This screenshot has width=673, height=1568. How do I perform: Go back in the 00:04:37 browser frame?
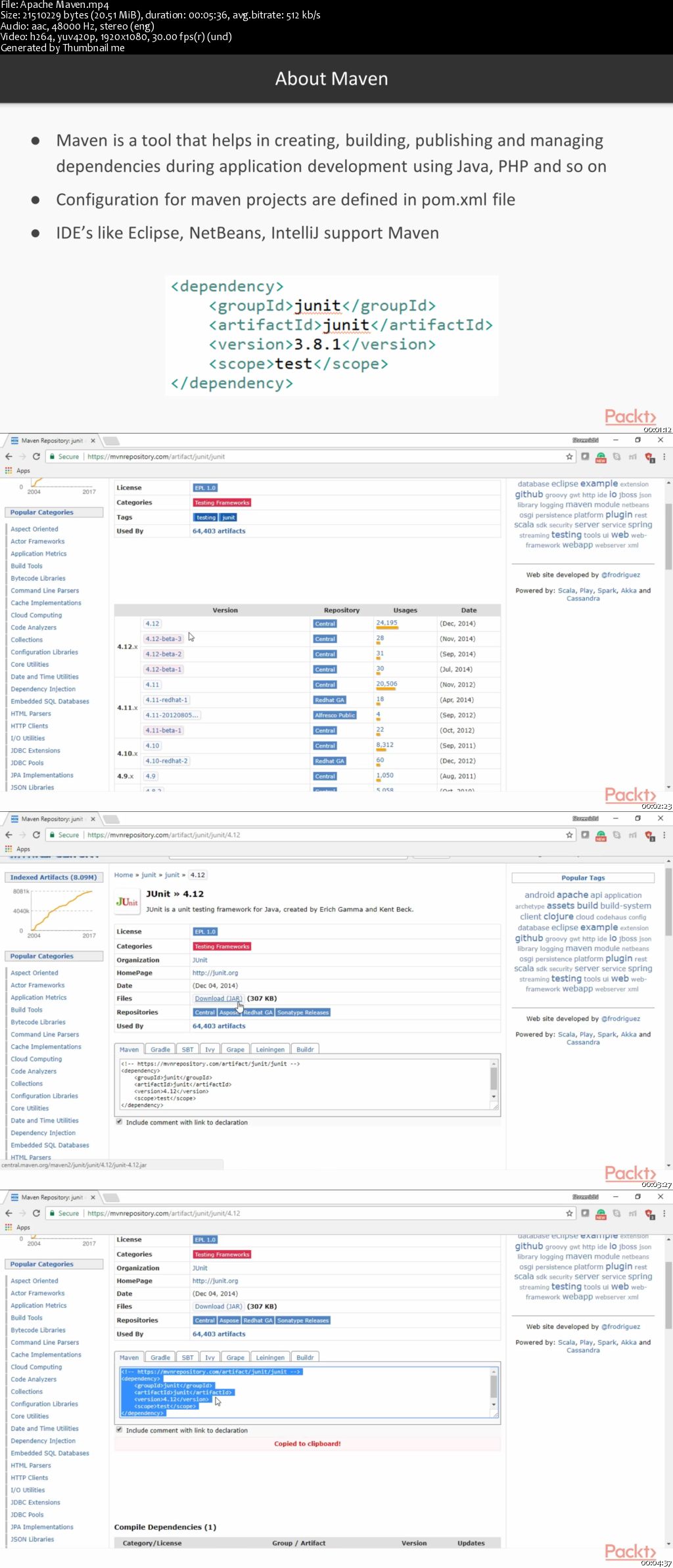9,1213
